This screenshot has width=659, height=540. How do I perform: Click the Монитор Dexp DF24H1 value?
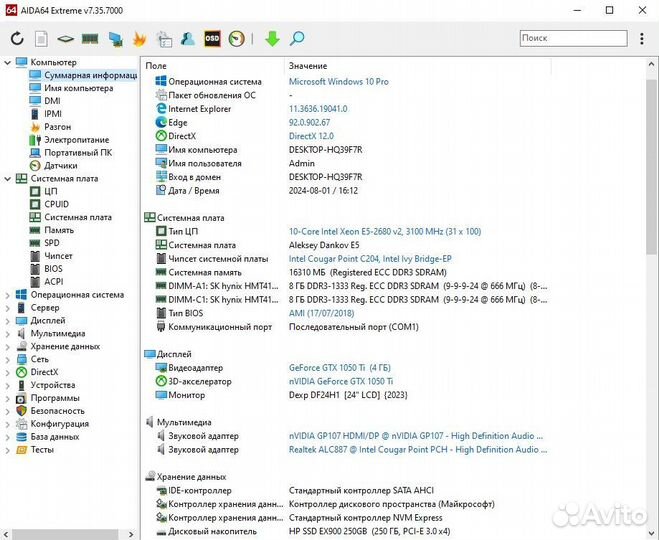(348, 395)
